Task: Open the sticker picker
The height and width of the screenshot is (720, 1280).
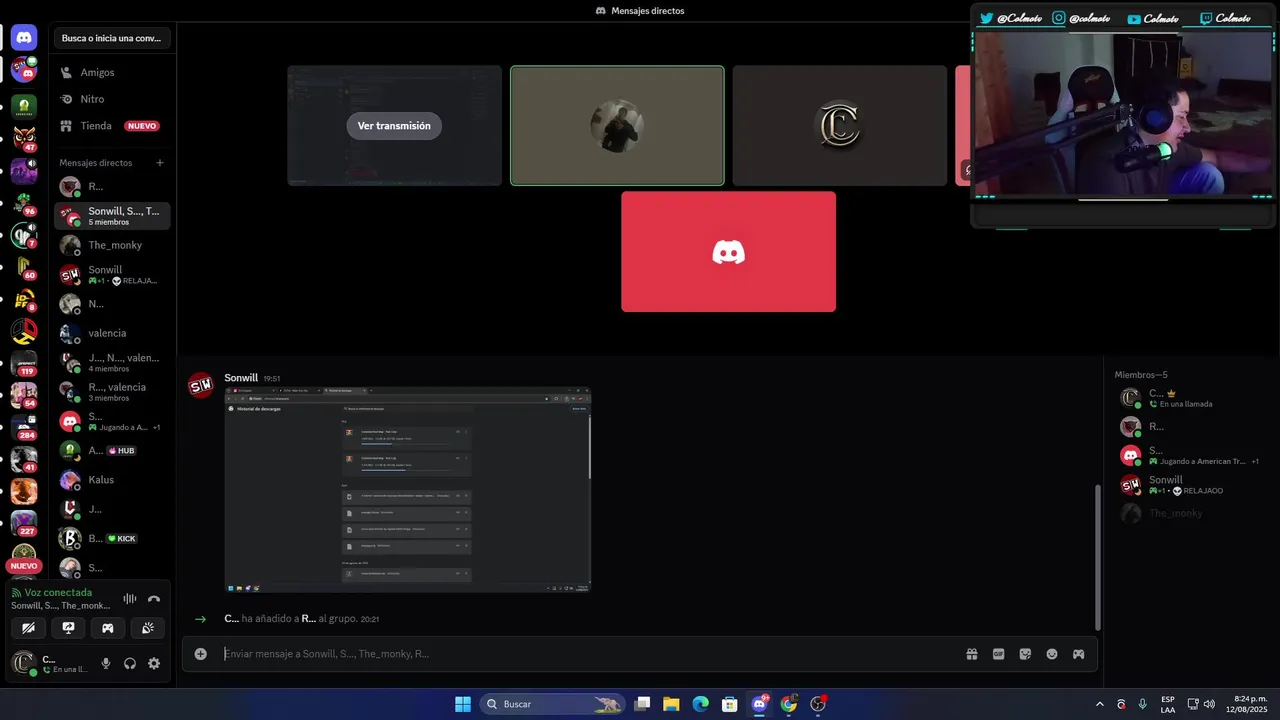Action: [x=1025, y=654]
